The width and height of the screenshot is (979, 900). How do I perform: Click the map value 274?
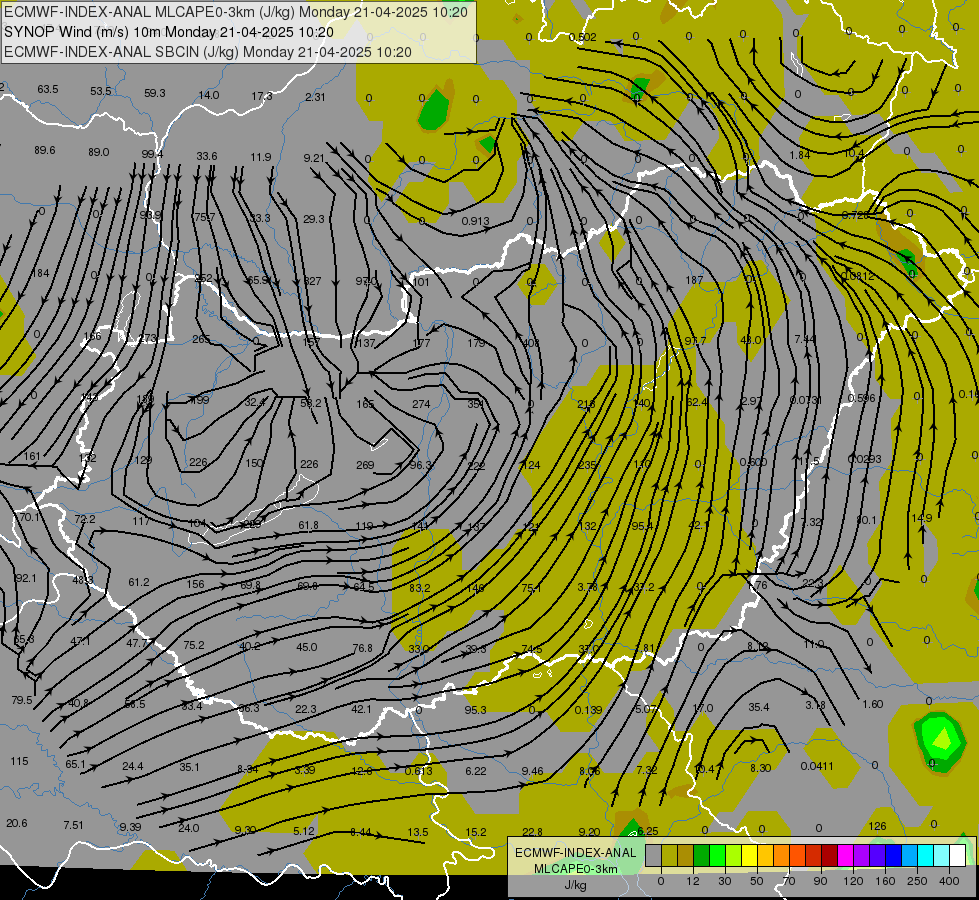click(421, 405)
